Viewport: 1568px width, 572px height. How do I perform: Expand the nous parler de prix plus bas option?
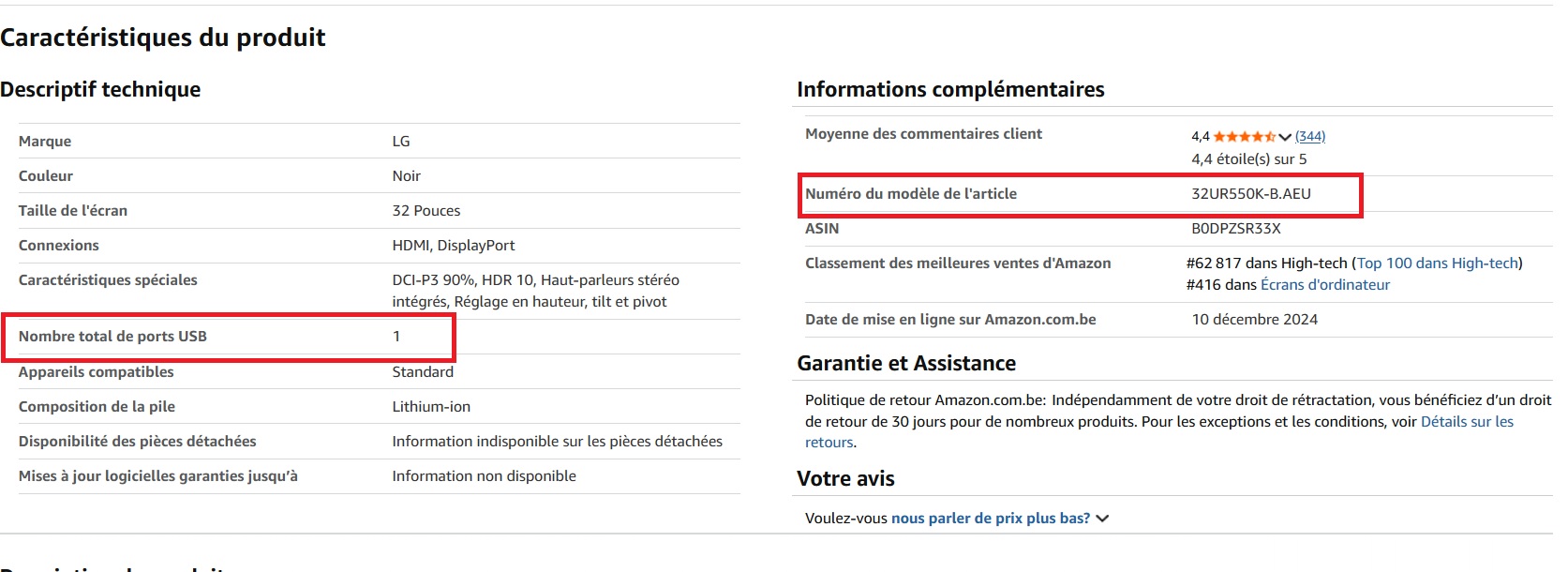coord(1102,518)
